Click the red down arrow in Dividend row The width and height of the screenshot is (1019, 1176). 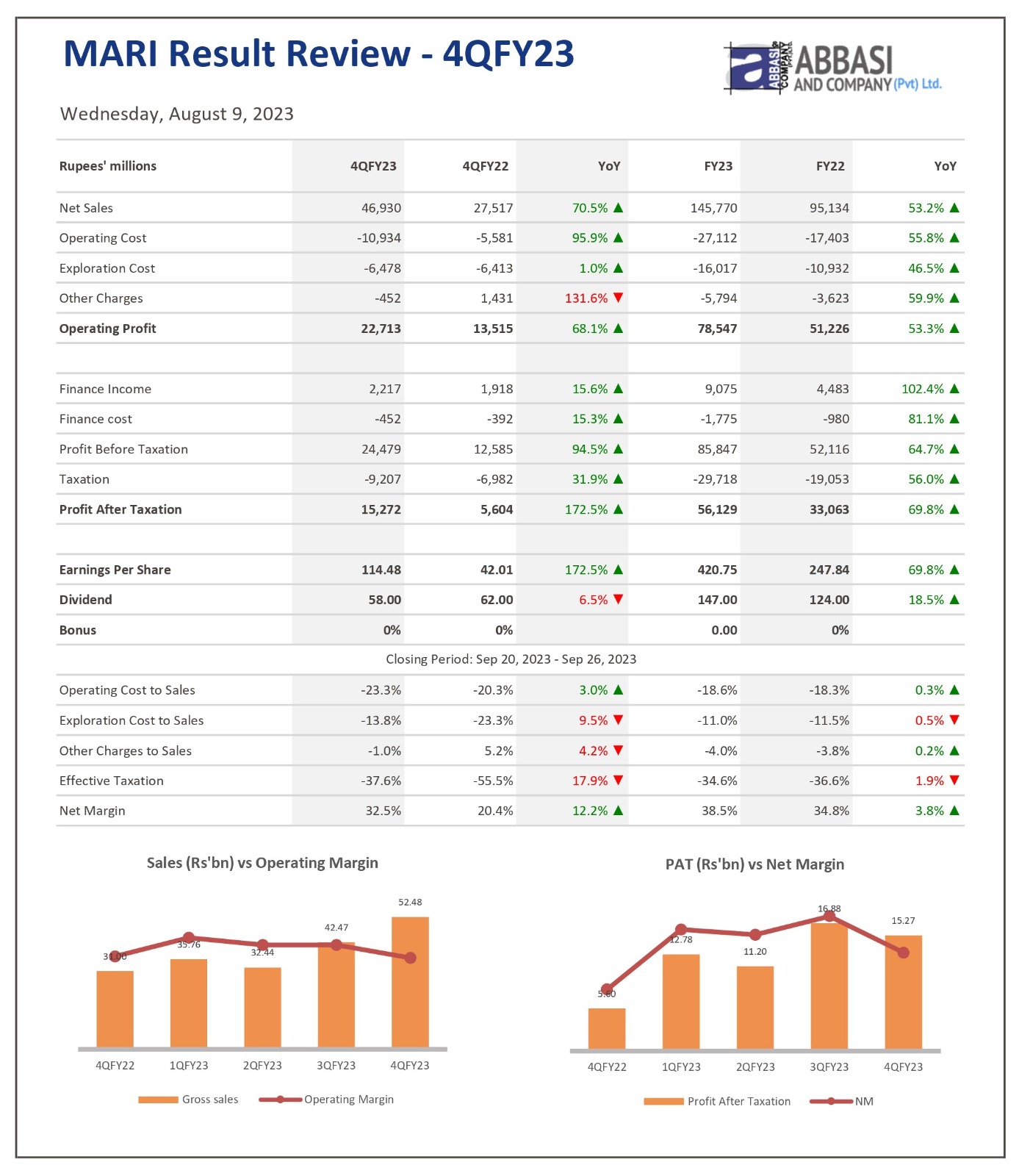tap(618, 599)
